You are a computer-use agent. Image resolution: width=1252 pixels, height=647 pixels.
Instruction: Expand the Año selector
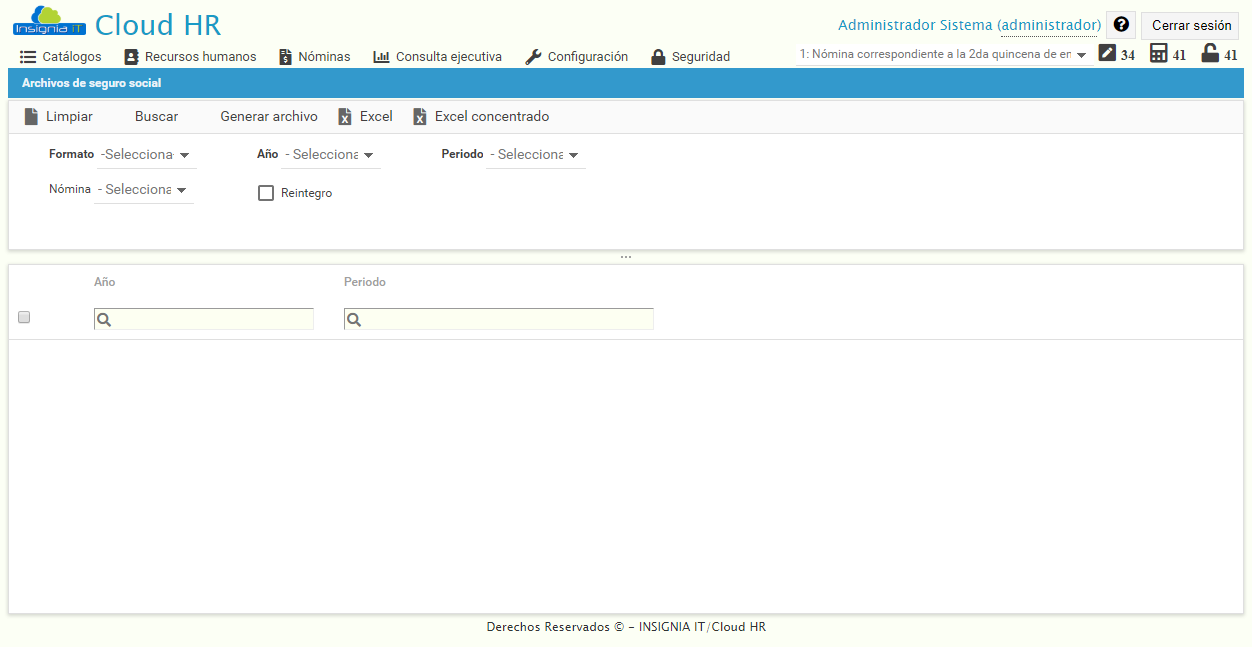click(x=331, y=154)
